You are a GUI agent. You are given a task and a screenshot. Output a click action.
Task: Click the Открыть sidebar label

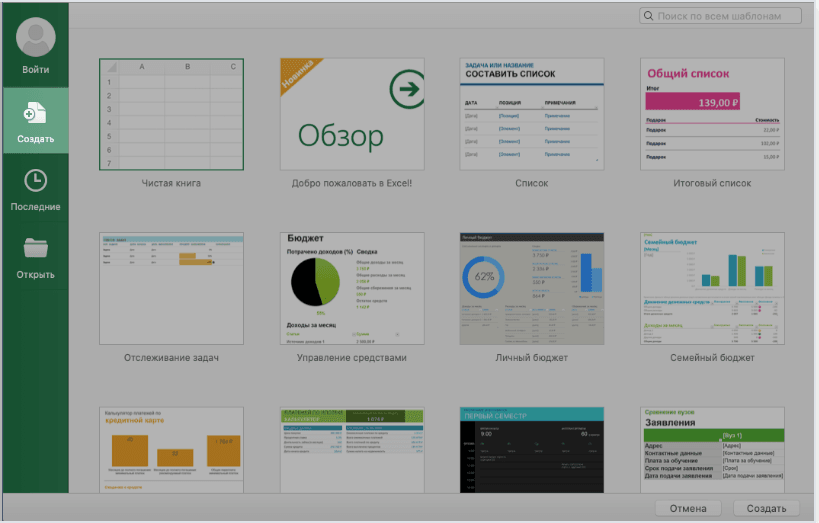point(36,275)
